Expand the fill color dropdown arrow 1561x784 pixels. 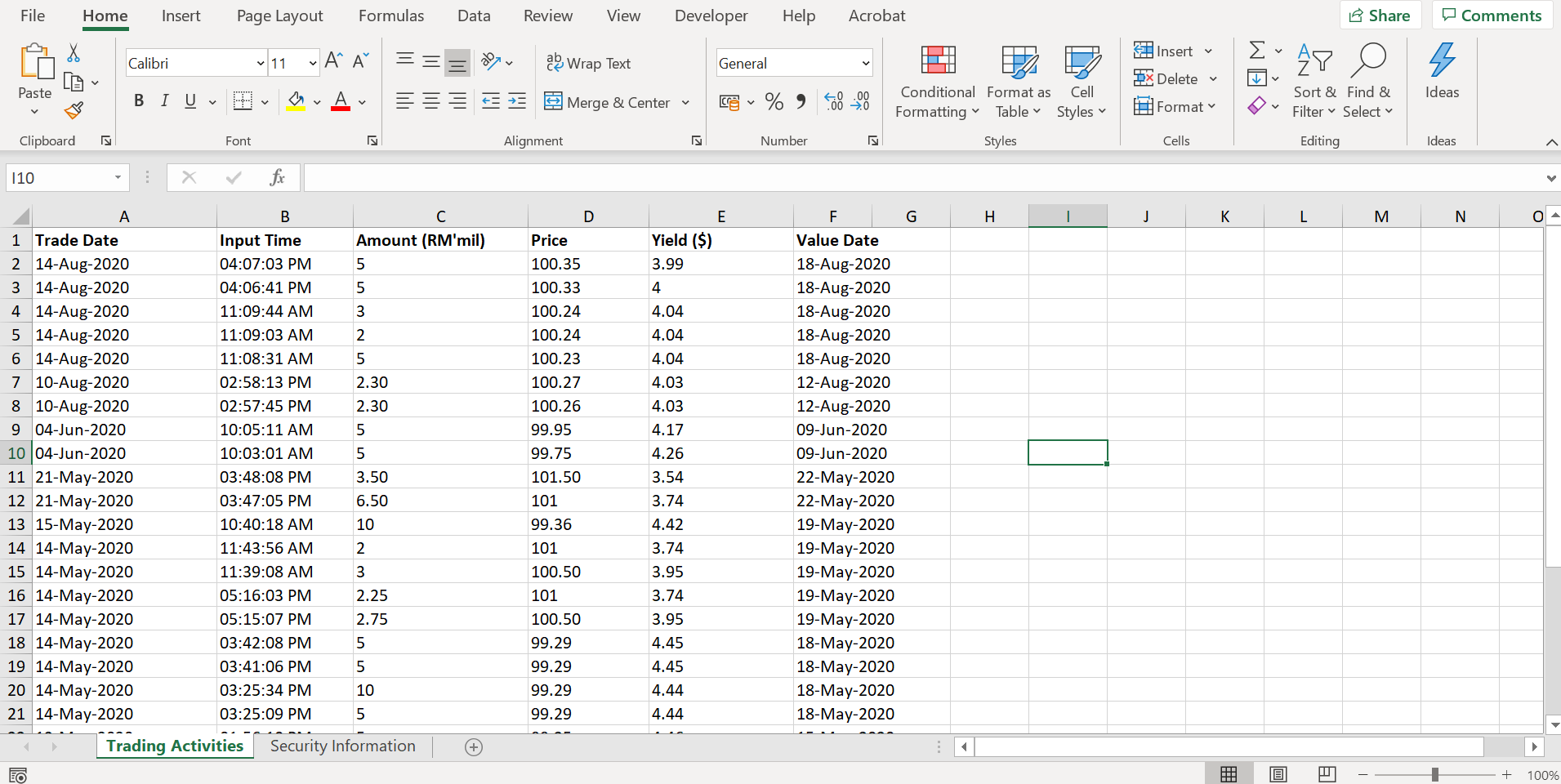click(316, 102)
